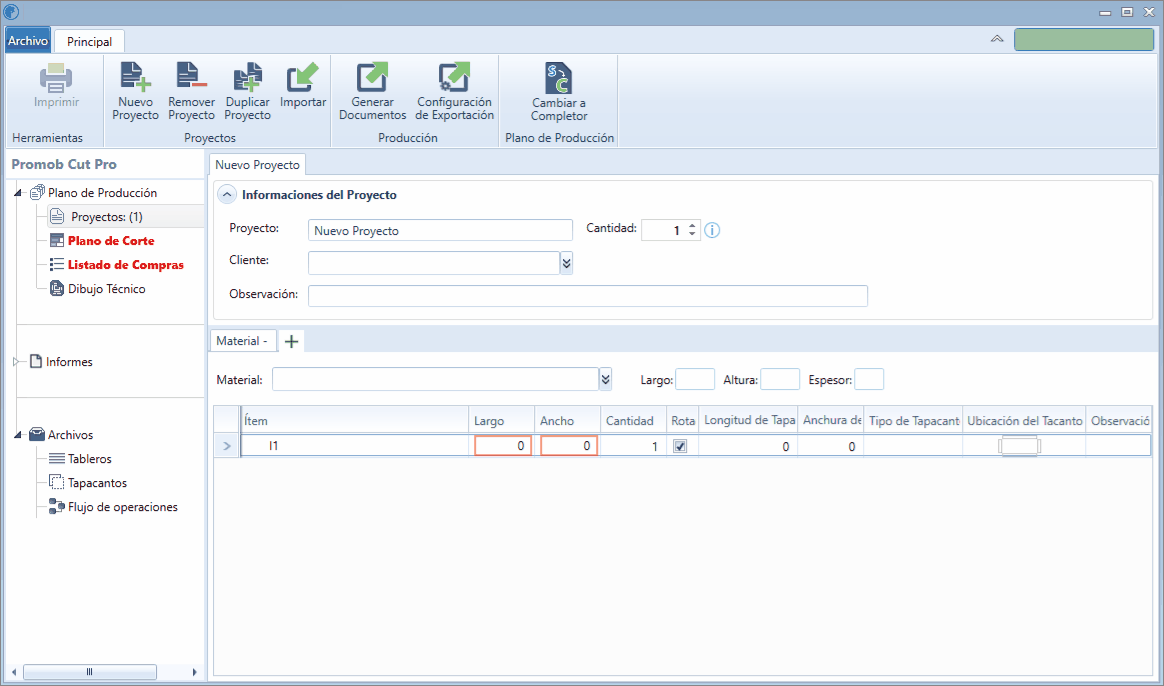
Task: Click the sidebar scrollbar left arrow
Action: coord(14,672)
